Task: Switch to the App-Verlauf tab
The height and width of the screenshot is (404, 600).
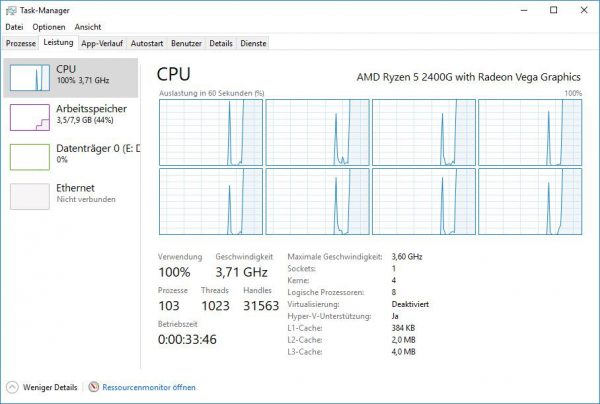Action: (102, 44)
